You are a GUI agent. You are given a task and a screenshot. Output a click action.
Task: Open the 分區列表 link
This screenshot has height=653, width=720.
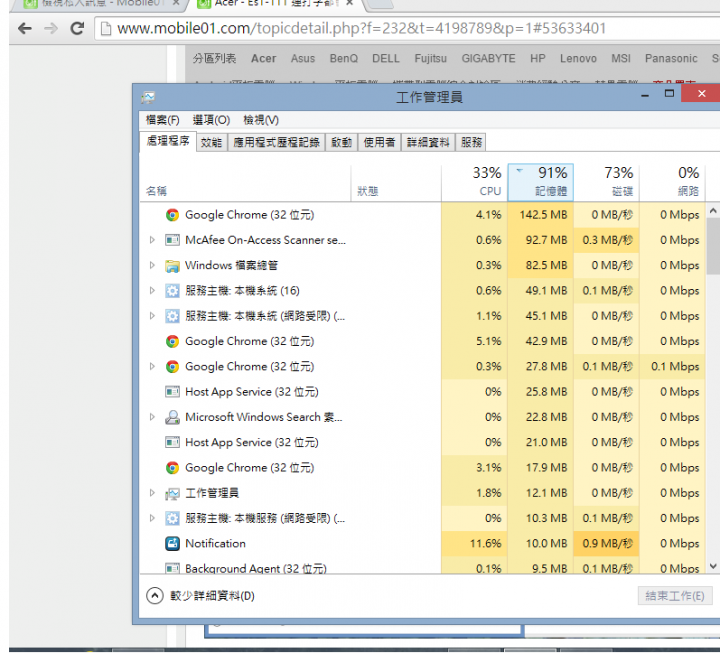pyautogui.click(x=214, y=59)
